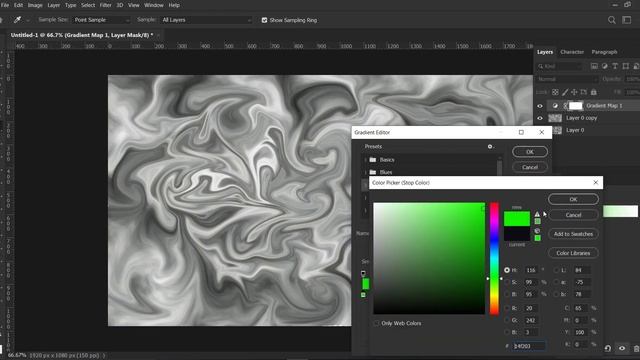
Task: Filter layers by type layer icon
Action: coord(615,66)
